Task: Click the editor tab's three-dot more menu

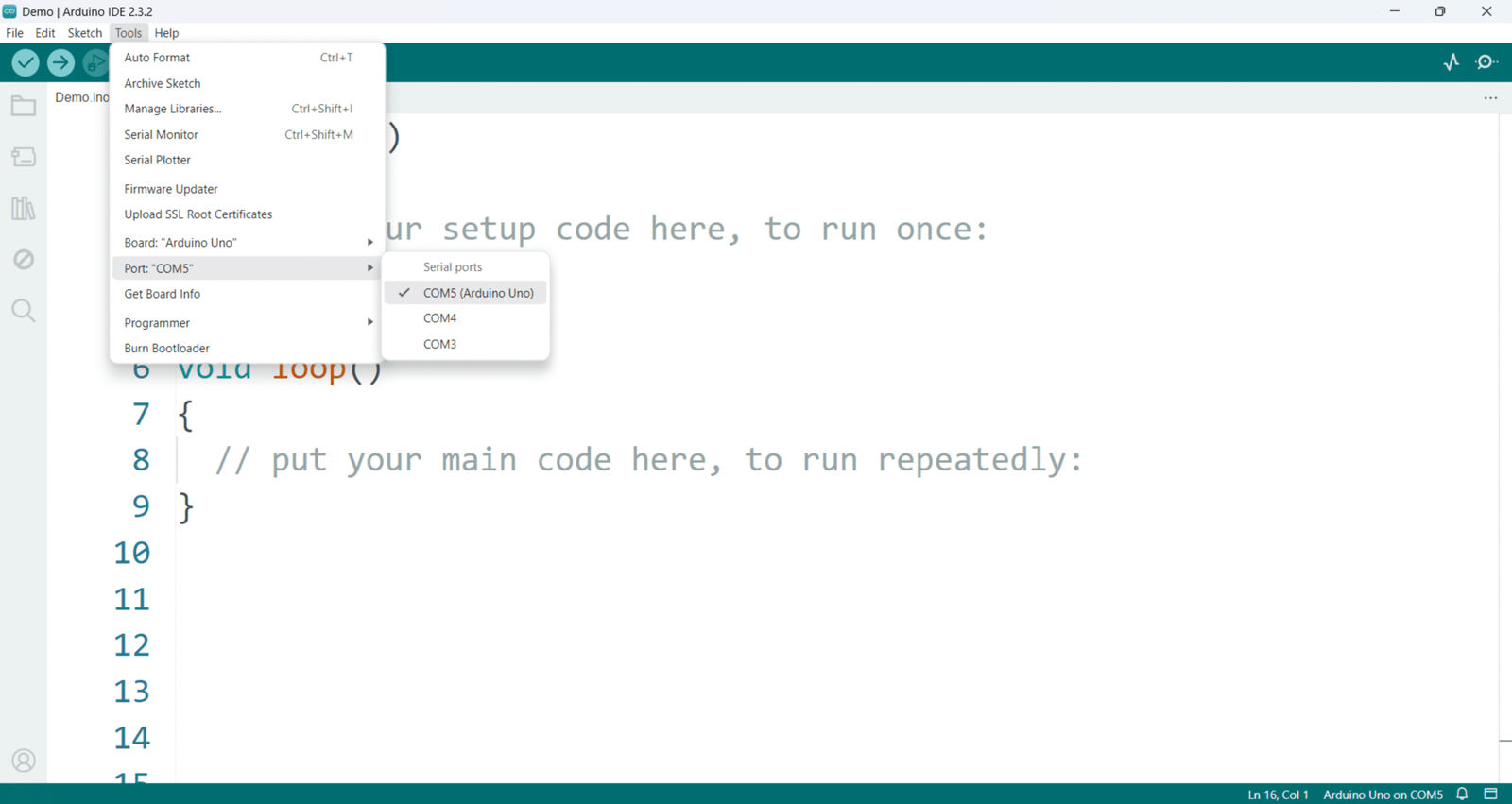Action: click(1490, 98)
